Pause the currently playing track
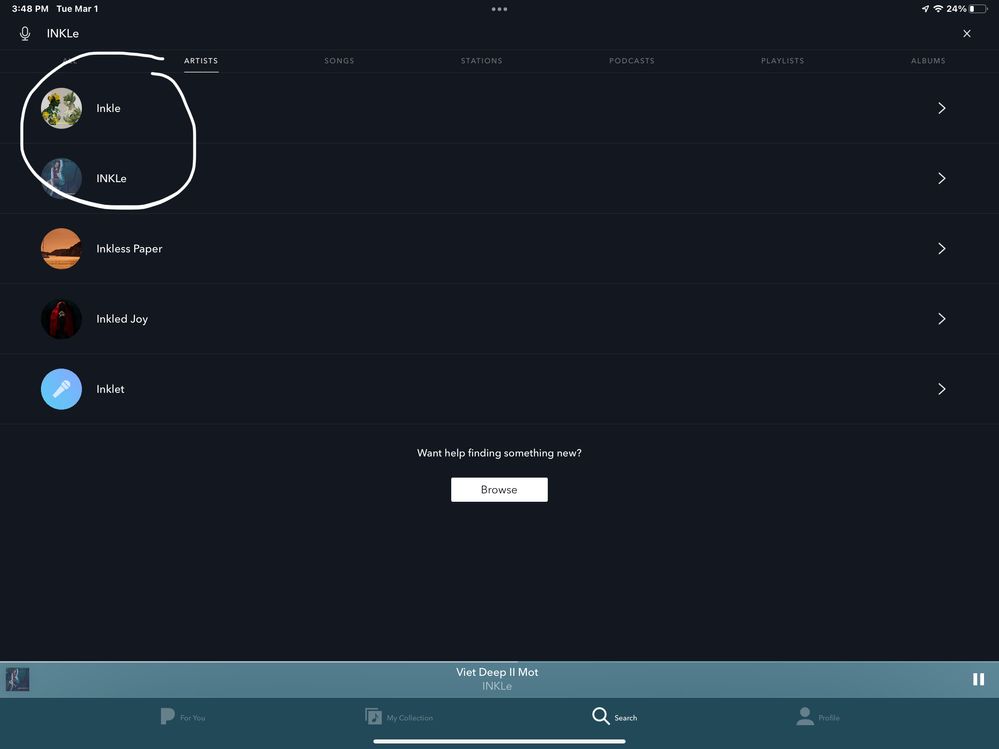Image resolution: width=999 pixels, height=749 pixels. point(978,679)
